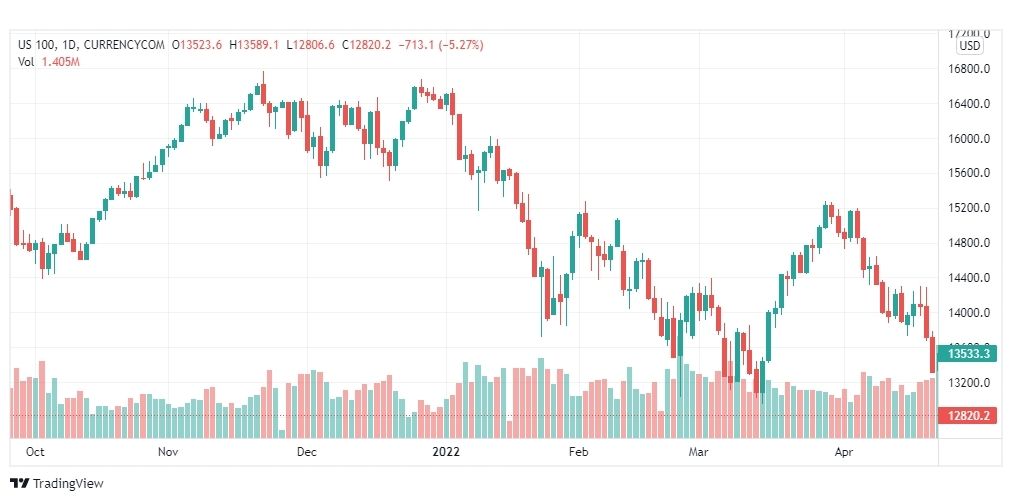Click the Dec label on time axis

pyautogui.click(x=307, y=452)
